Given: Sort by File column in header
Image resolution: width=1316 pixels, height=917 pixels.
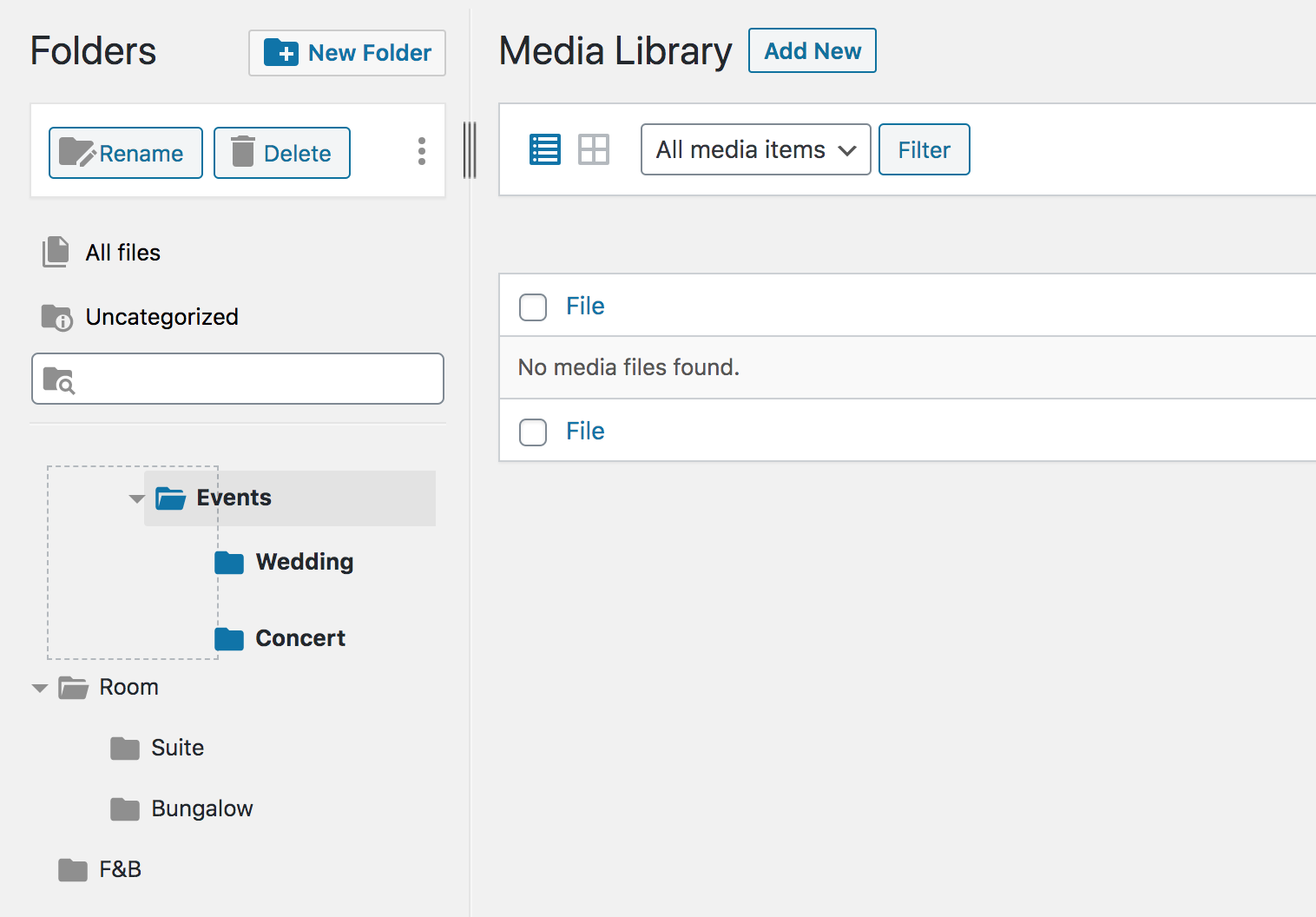Looking at the screenshot, I should point(585,306).
